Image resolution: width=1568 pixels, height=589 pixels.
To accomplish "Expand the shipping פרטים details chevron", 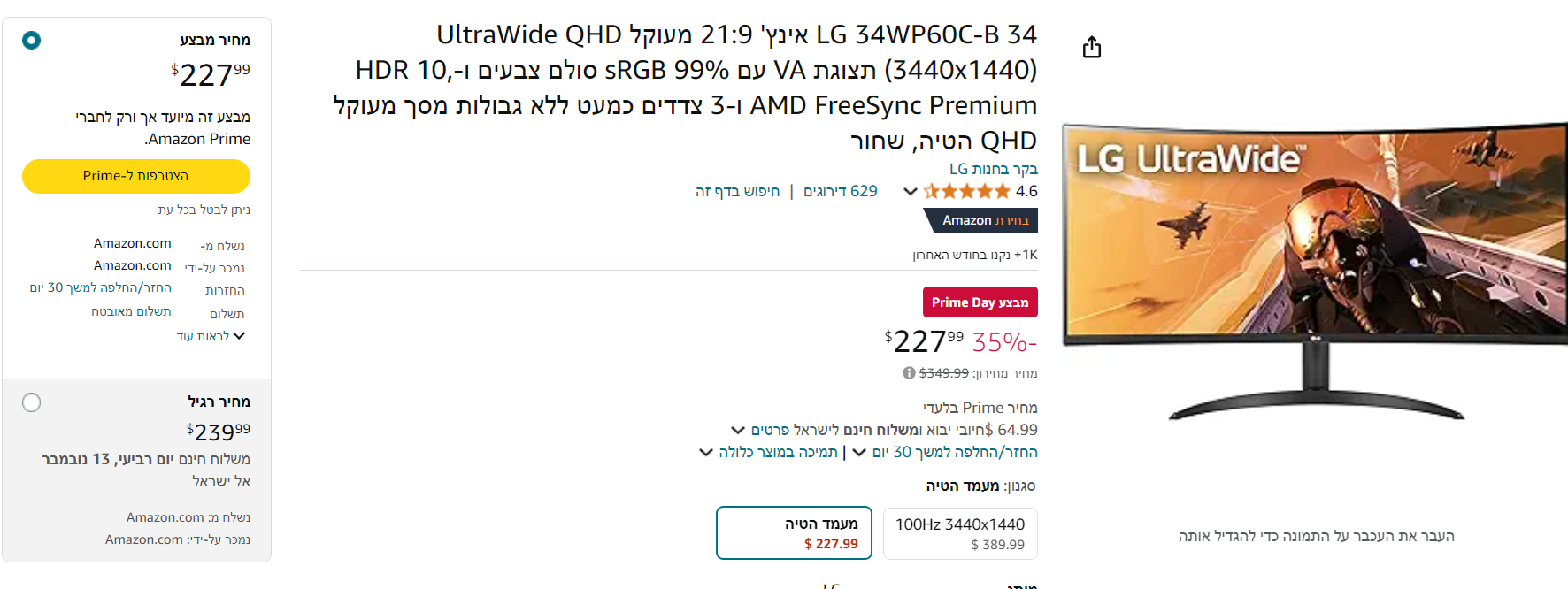I will click(x=737, y=430).
